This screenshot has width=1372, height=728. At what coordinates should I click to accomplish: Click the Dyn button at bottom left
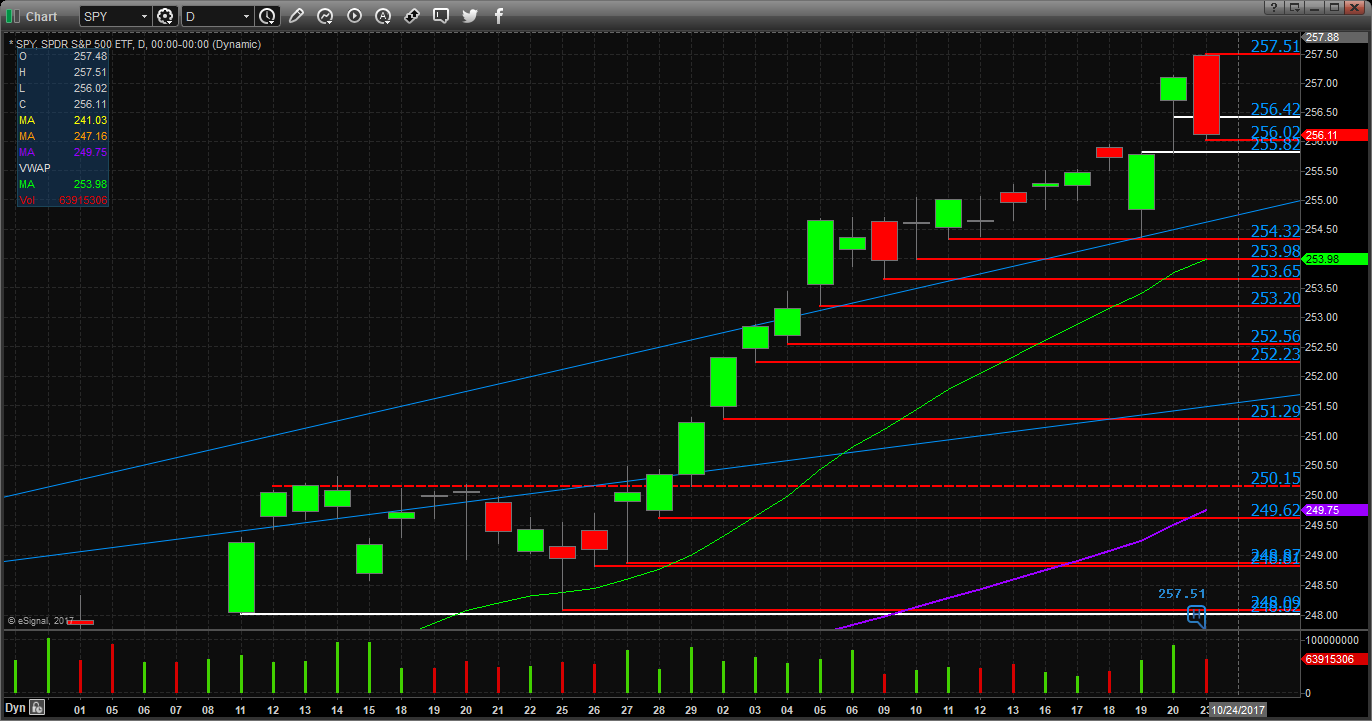click(16, 708)
